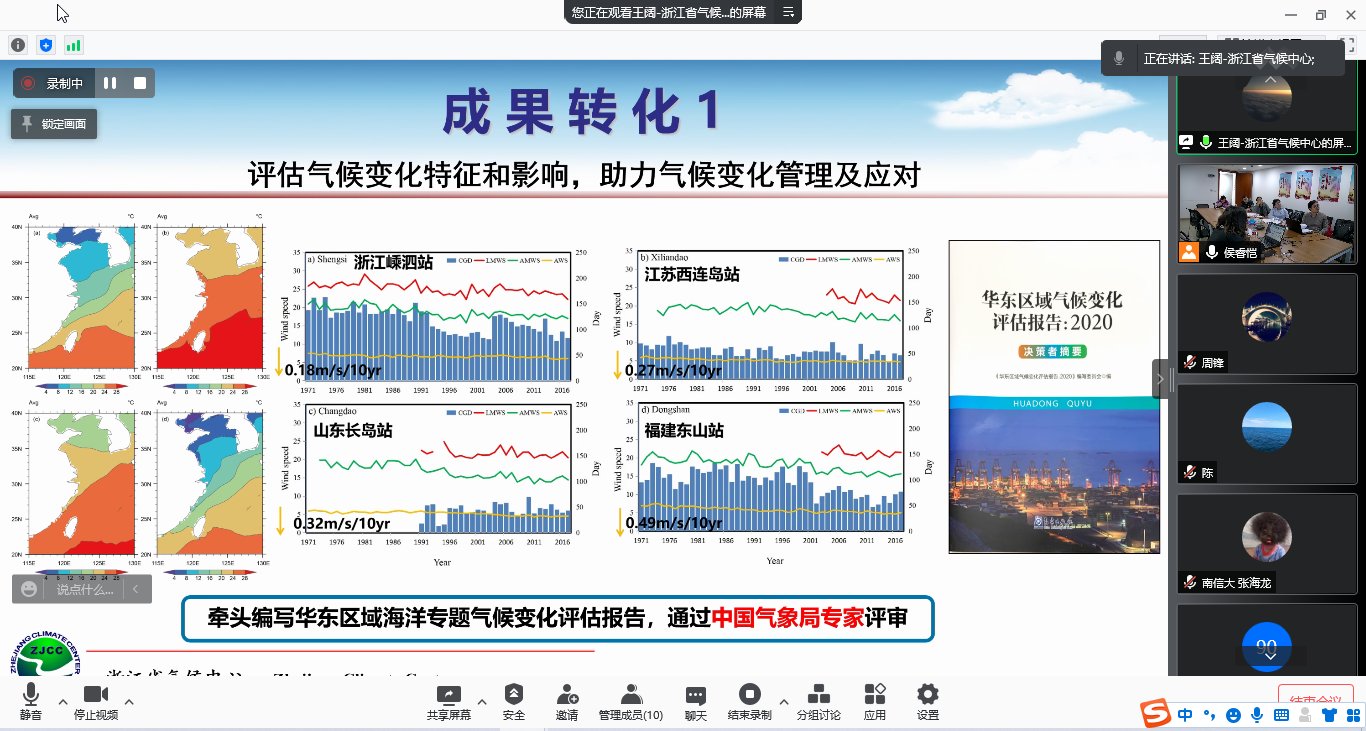Open Sogou toolbox grid icon
The image size is (1366, 731).
(x=1352, y=715)
